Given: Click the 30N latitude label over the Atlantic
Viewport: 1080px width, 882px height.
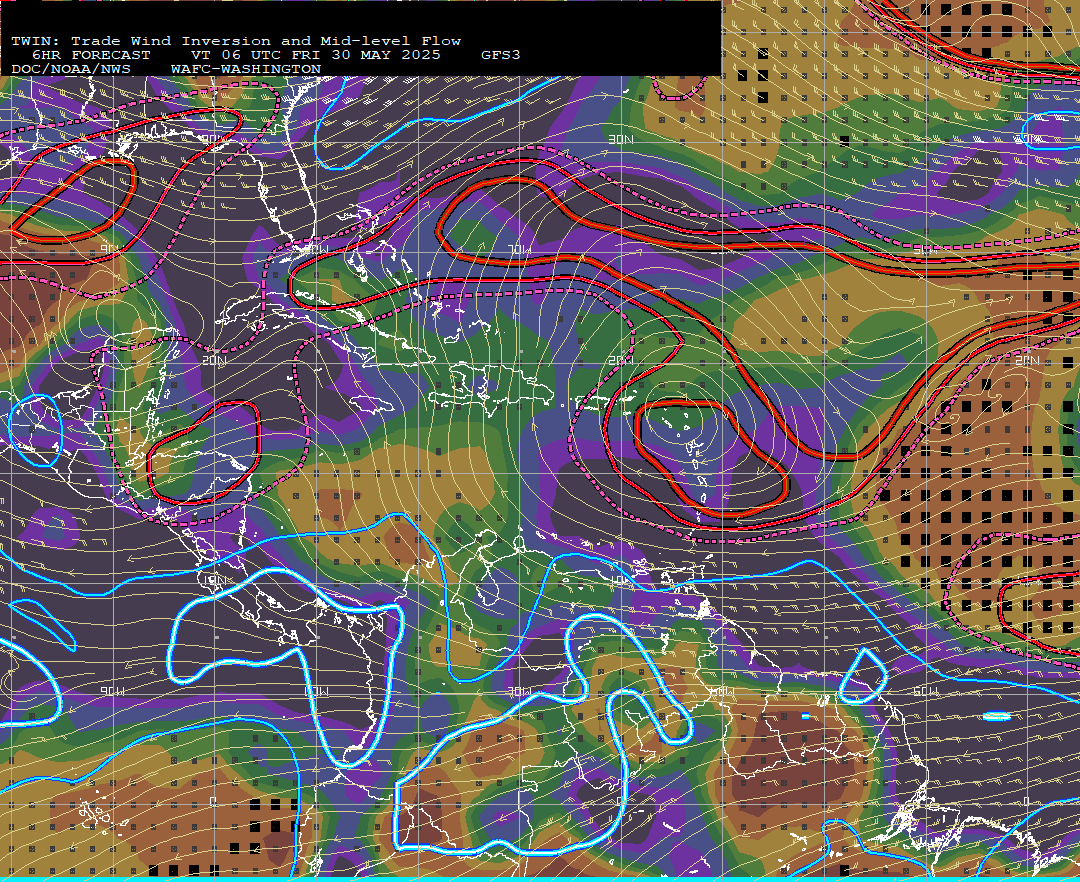Looking at the screenshot, I should (x=621, y=140).
